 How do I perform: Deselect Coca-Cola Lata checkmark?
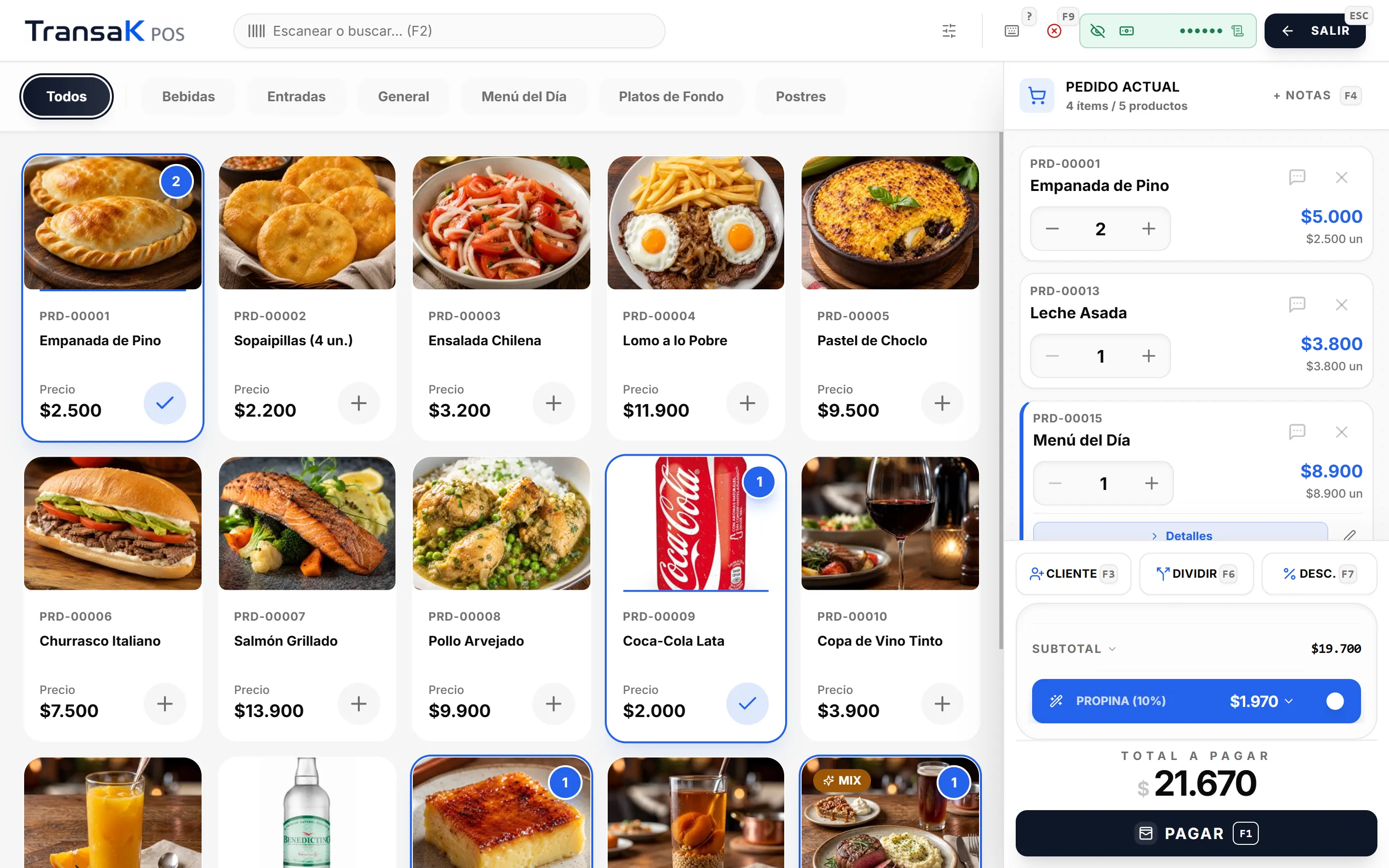[747, 704]
